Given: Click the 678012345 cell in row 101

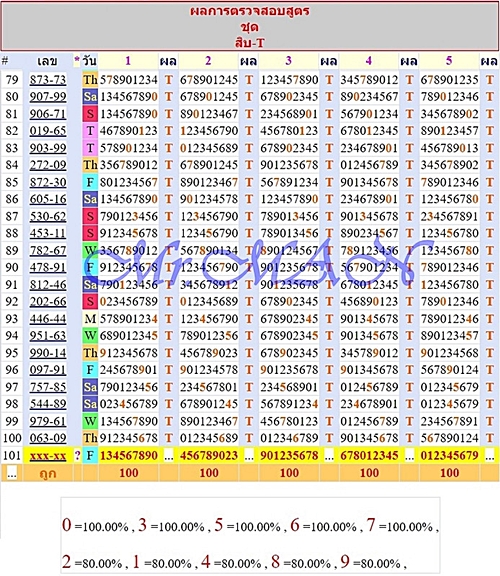Looking at the screenshot, I should (x=369, y=456).
